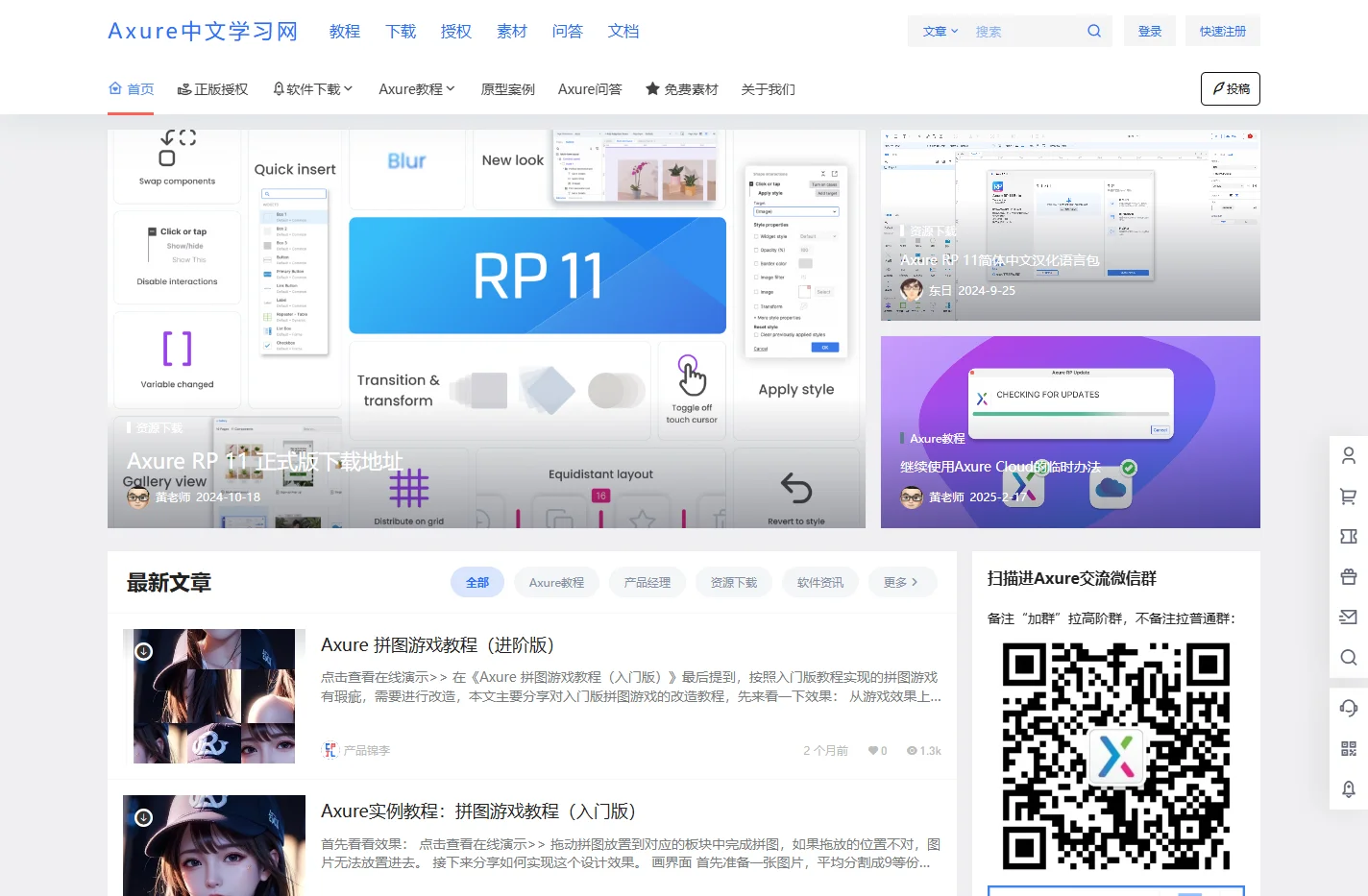The width and height of the screenshot is (1368, 896).
Task: Expand the Axure教程 nav dropdown
Action: point(416,88)
